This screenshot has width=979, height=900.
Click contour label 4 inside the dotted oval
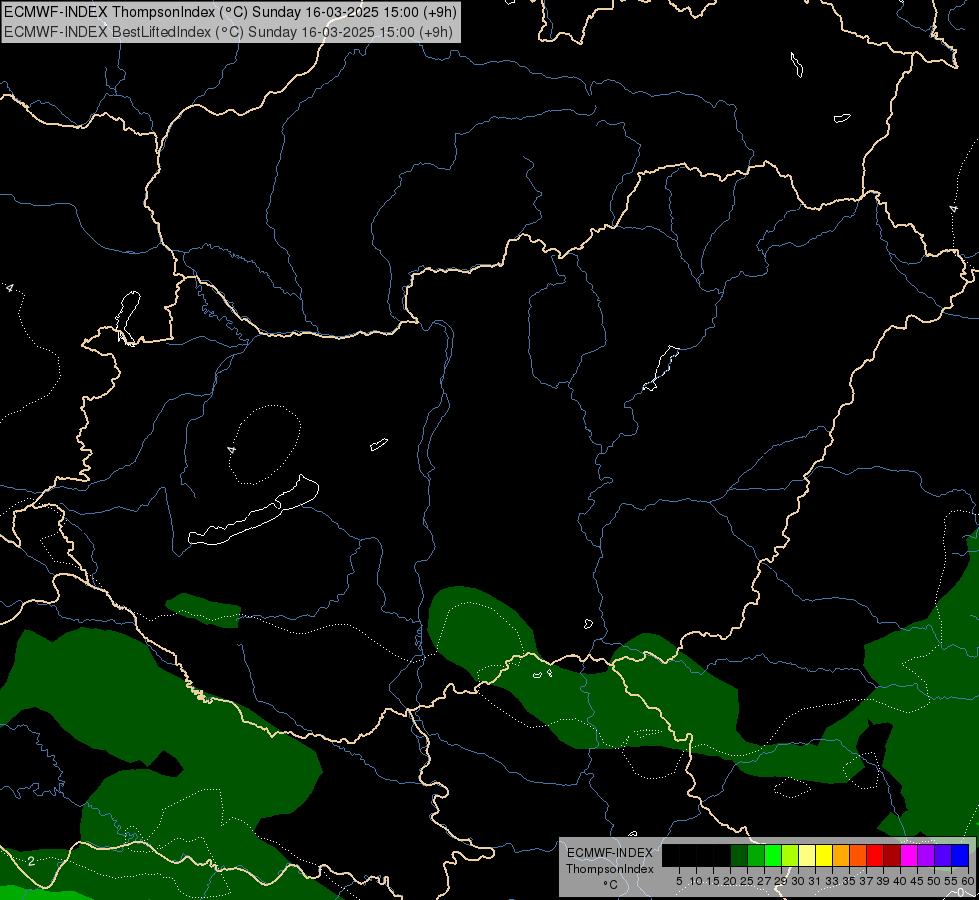(231, 450)
